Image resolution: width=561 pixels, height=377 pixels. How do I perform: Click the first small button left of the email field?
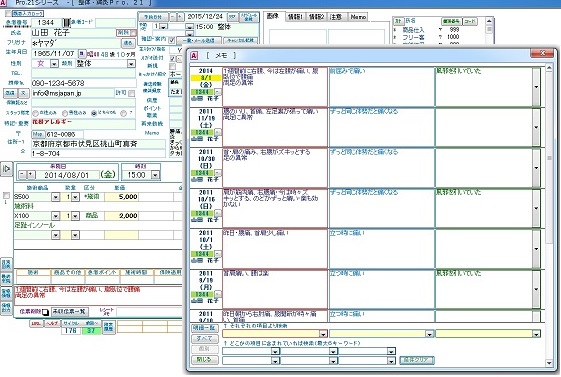[x=10, y=93]
